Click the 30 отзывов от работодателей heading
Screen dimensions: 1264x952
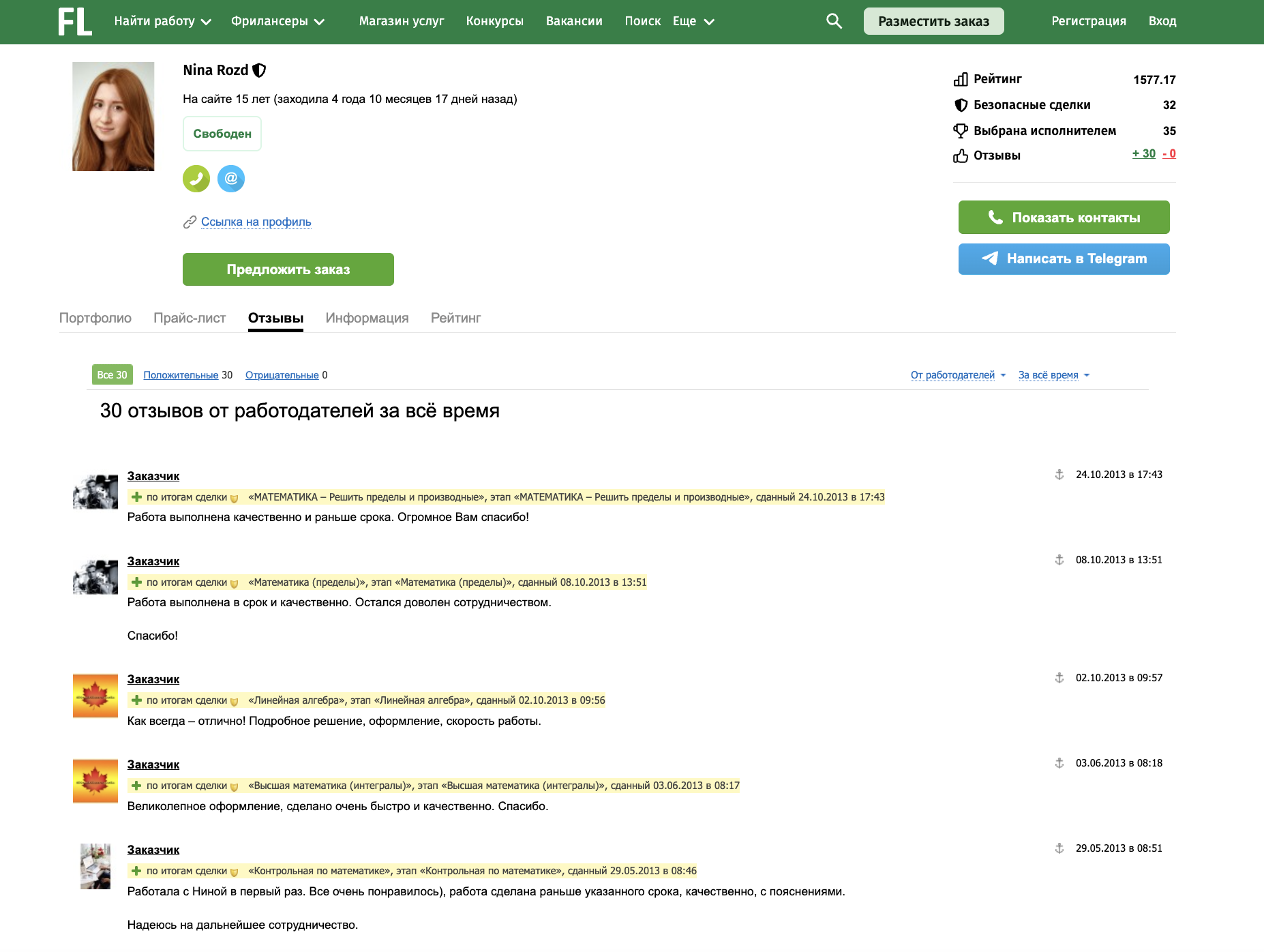tap(300, 411)
